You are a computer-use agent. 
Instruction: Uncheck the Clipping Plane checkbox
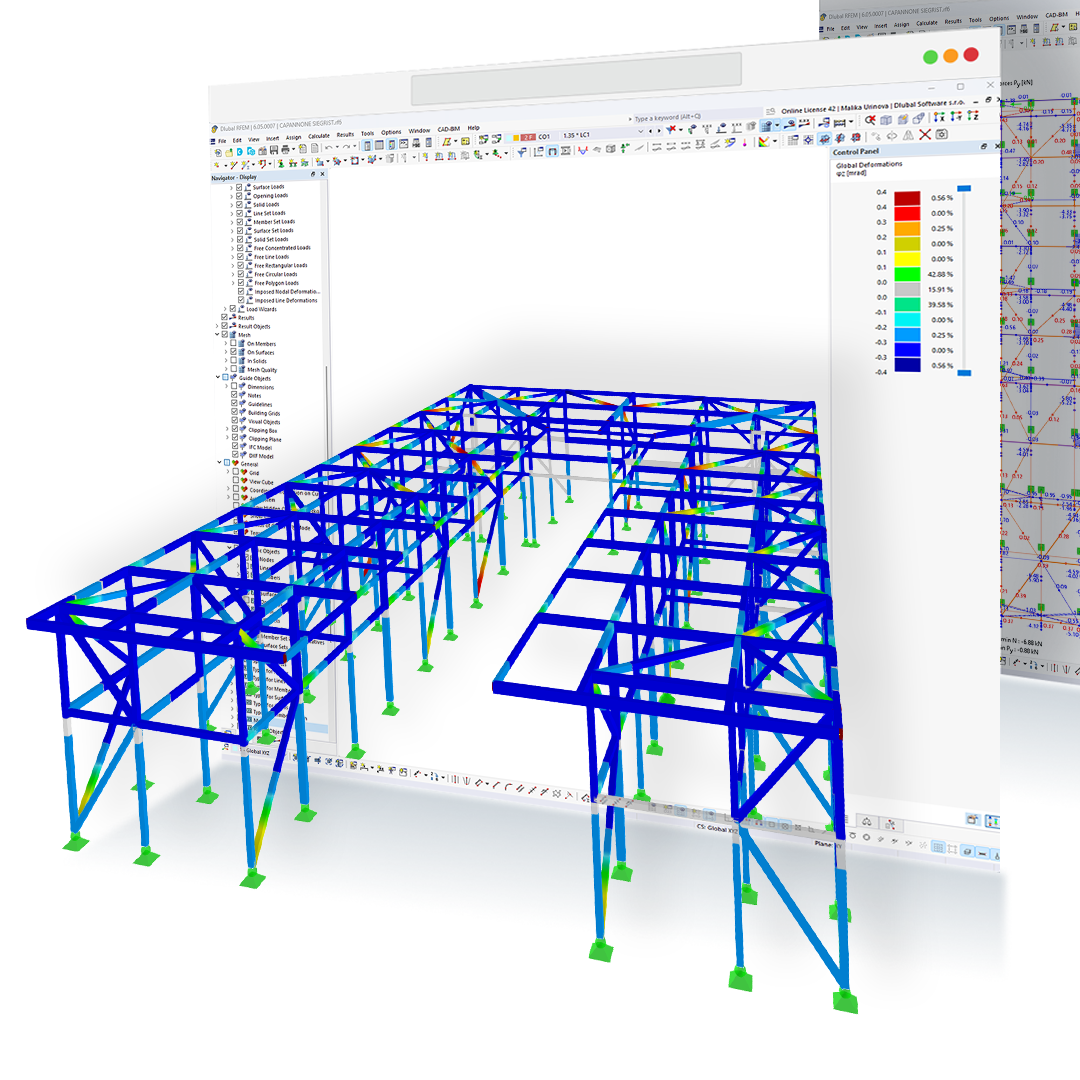[235, 438]
